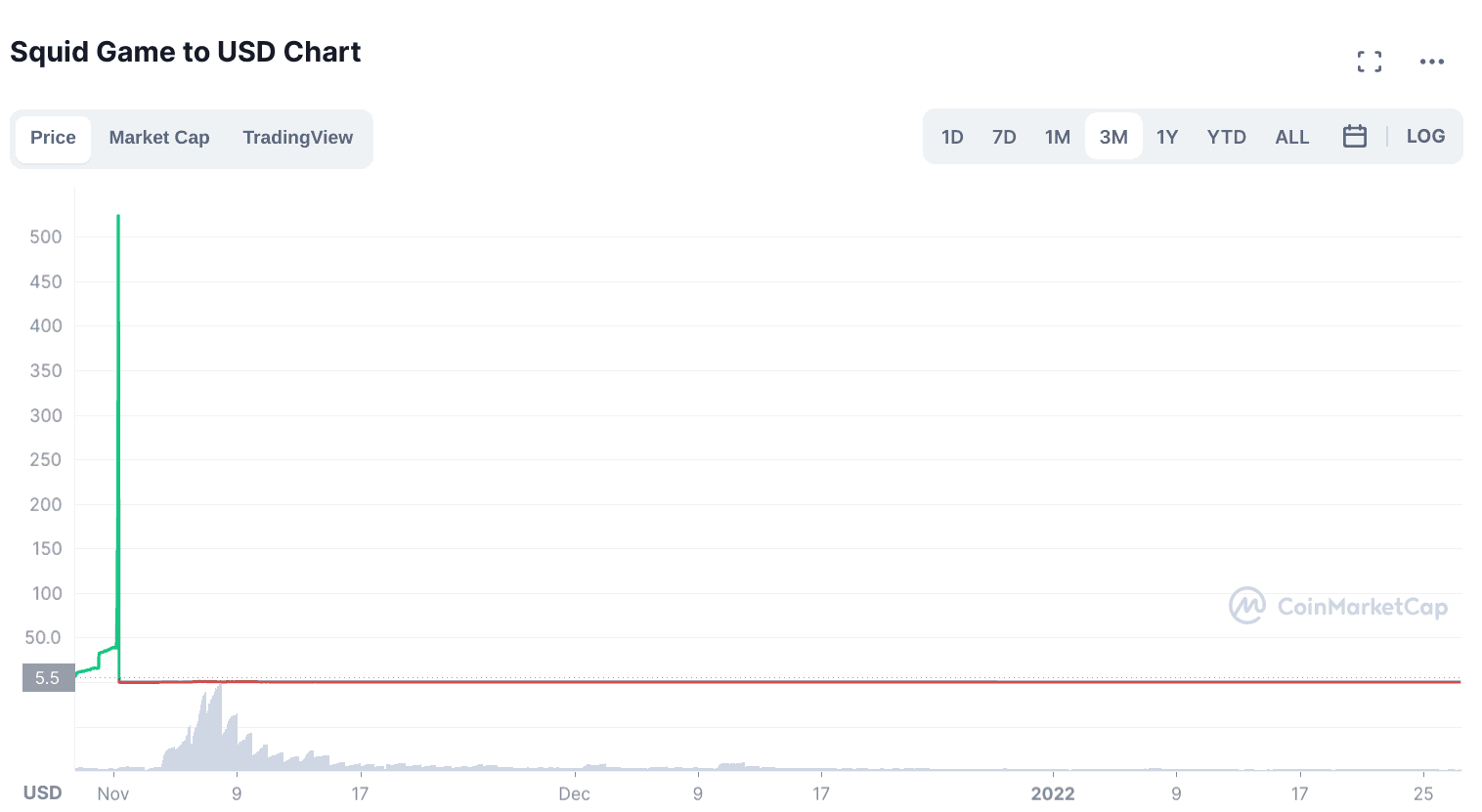Select the 1D time range
The image size is (1482, 812).
pyautogui.click(x=952, y=137)
